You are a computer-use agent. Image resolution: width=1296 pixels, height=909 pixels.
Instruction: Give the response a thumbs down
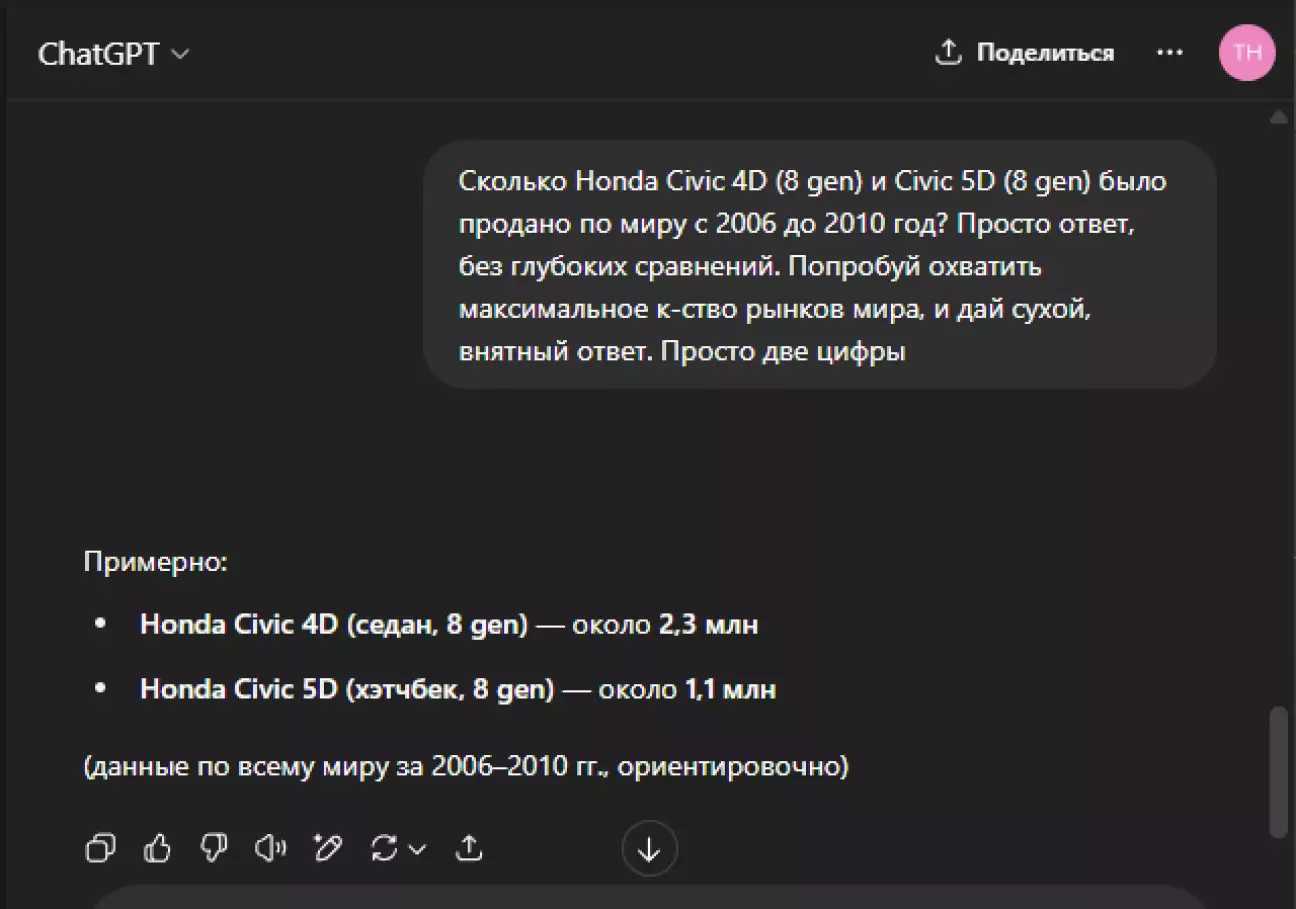click(214, 849)
